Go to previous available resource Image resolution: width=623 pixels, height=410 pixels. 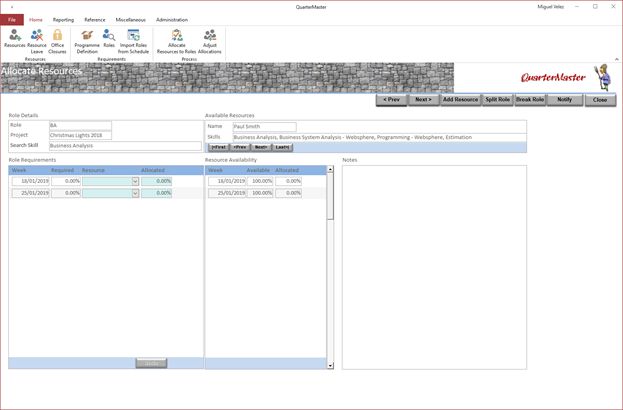[240, 147]
